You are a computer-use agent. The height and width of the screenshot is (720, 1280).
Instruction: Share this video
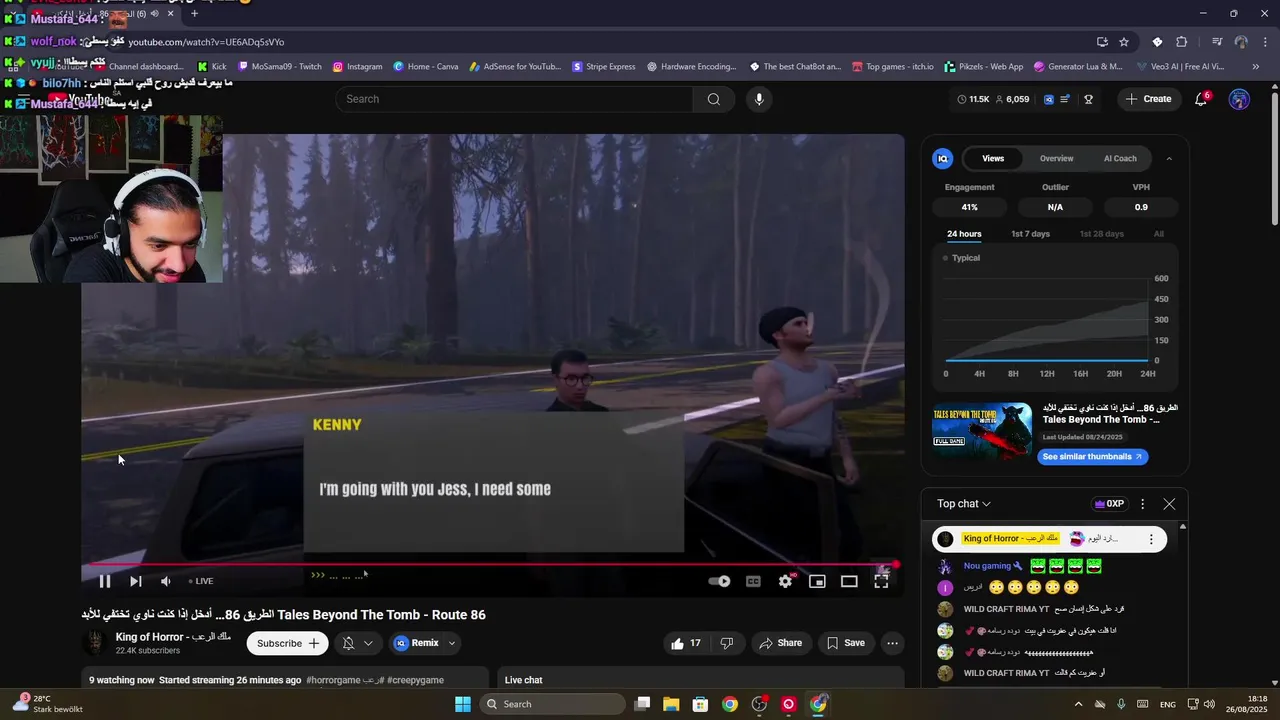point(779,643)
